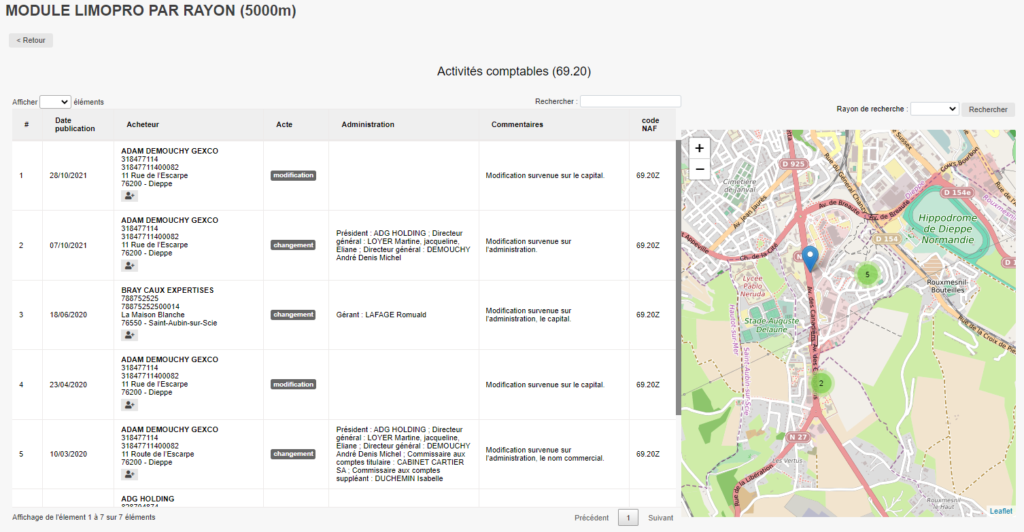Click add-contact icon in row 1
This screenshot has width=1024, height=532.
point(130,197)
